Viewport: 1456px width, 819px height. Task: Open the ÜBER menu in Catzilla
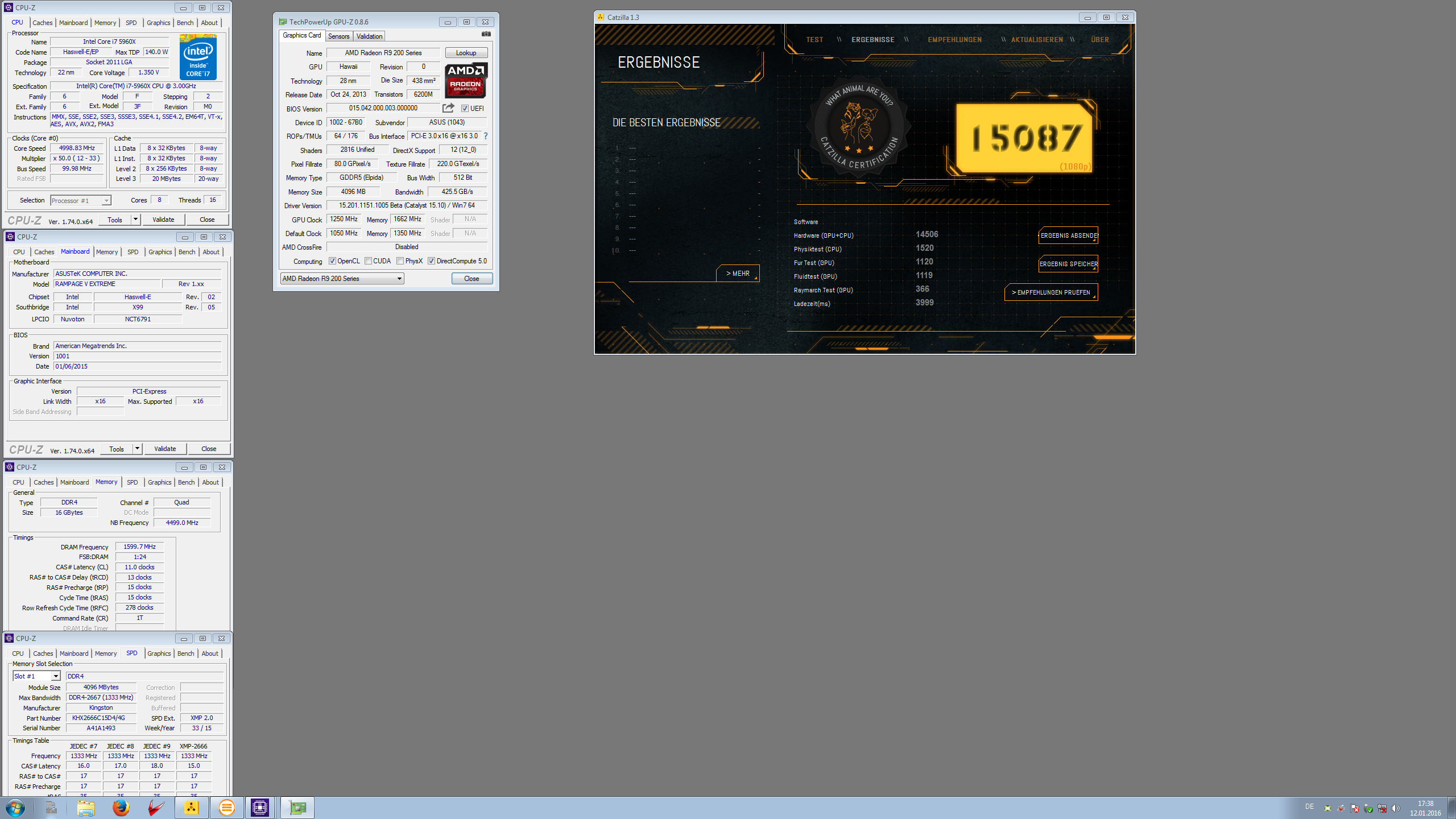click(1100, 40)
